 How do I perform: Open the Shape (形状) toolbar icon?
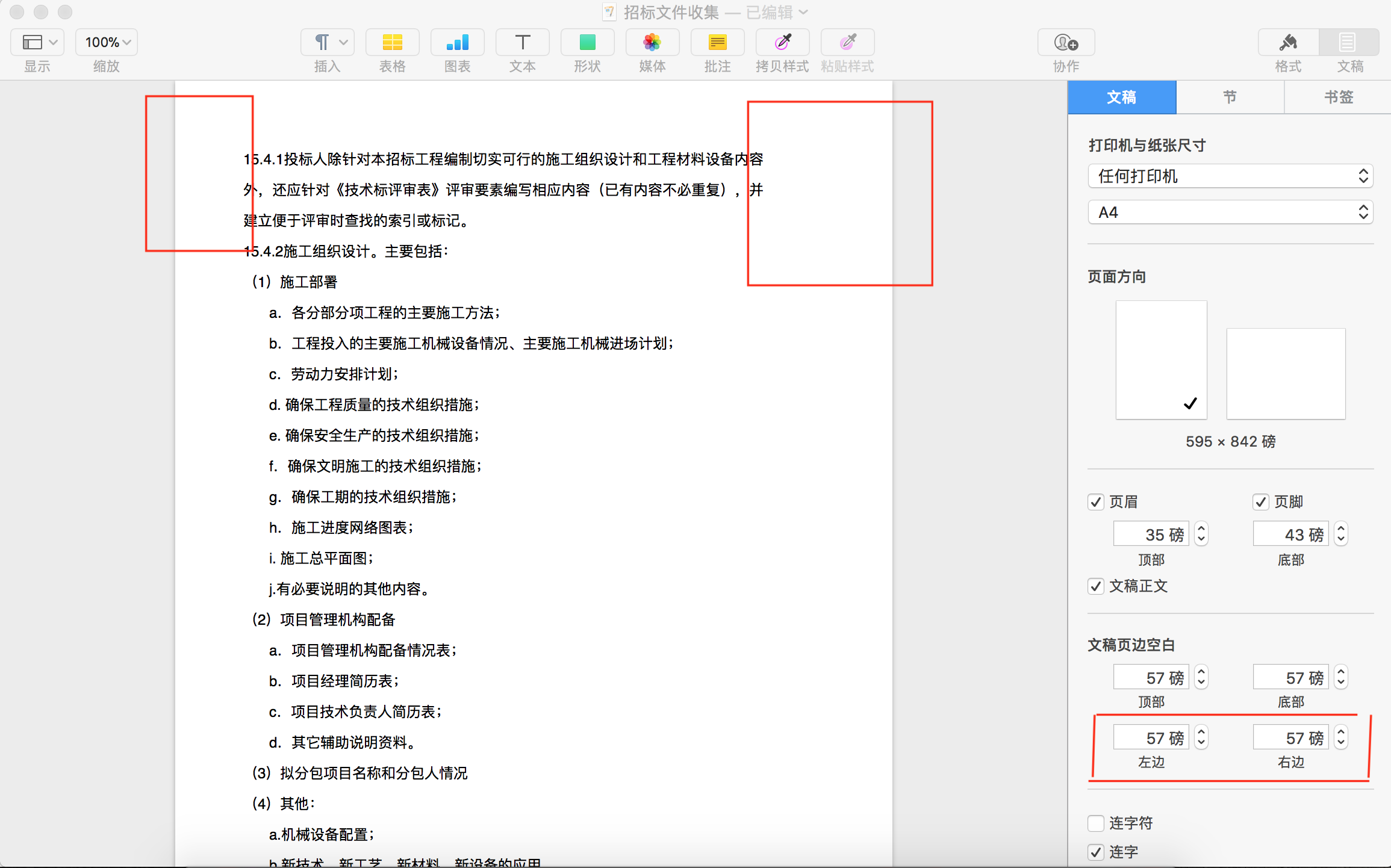point(587,43)
